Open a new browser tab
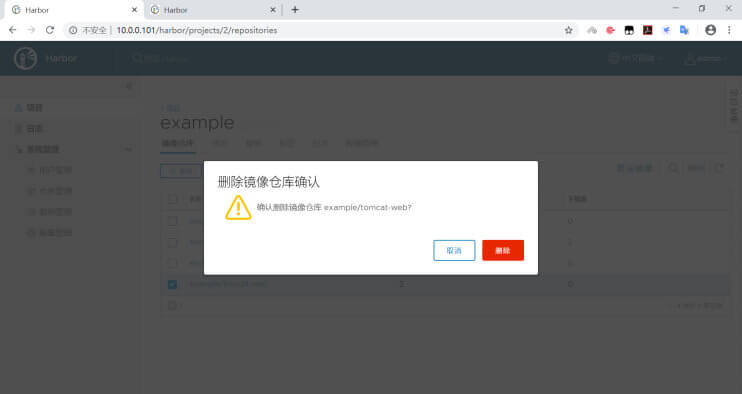Viewport: 742px width, 394px height. point(295,9)
